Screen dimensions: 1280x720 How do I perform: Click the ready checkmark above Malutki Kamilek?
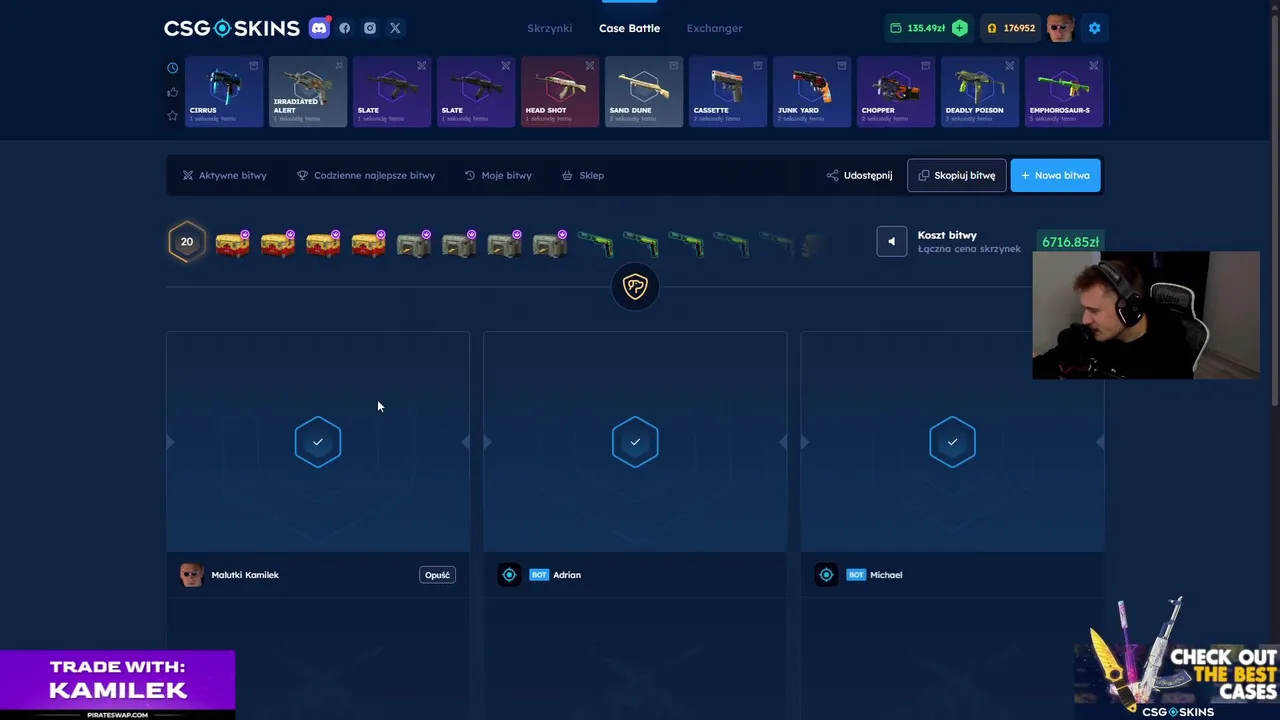coord(318,442)
